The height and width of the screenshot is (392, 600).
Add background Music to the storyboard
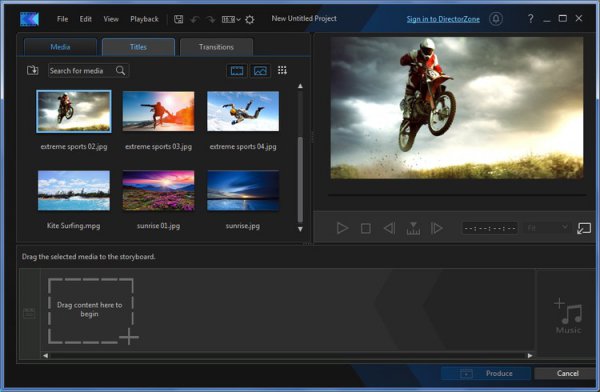pos(569,315)
